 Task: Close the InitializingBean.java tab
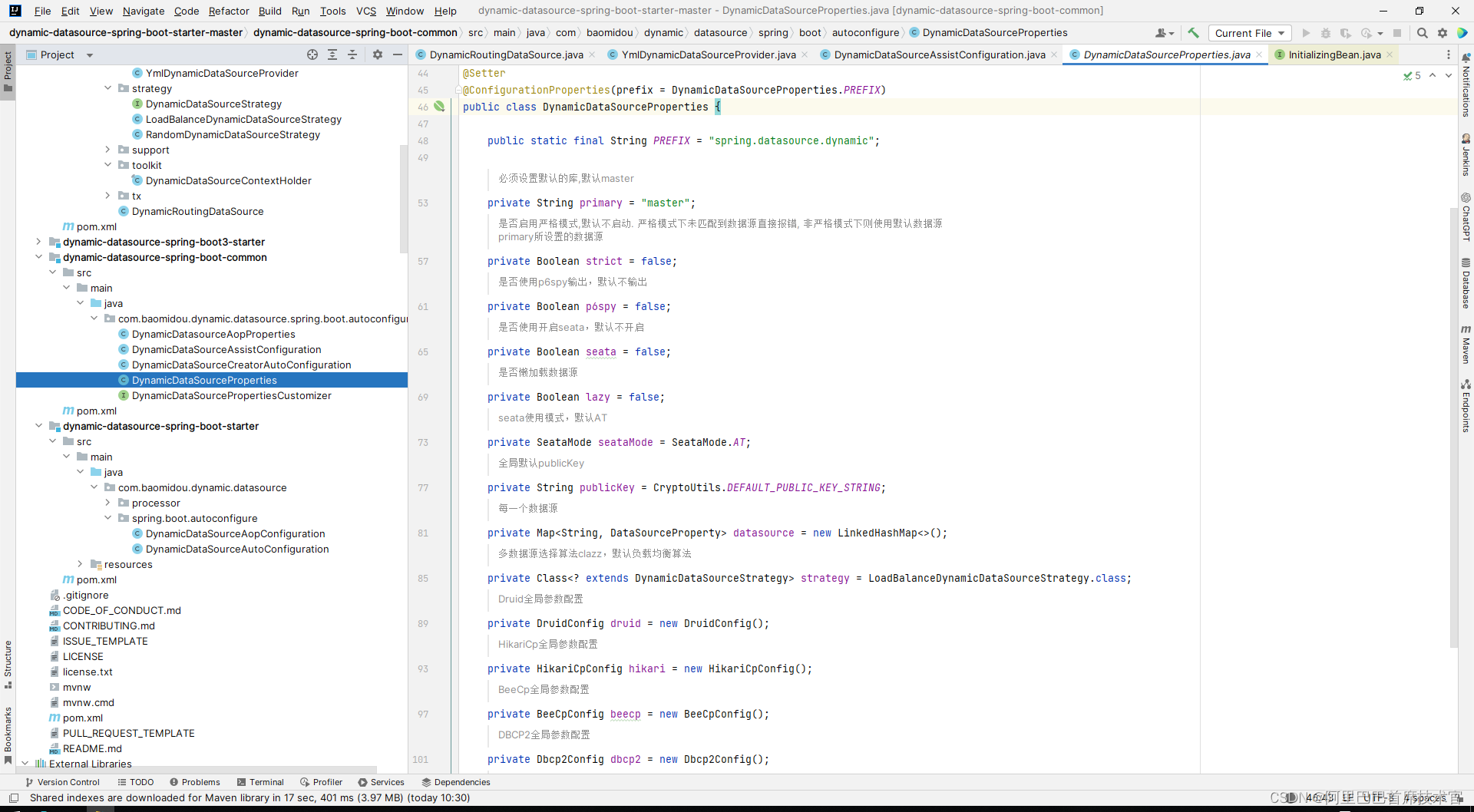coord(1390,54)
